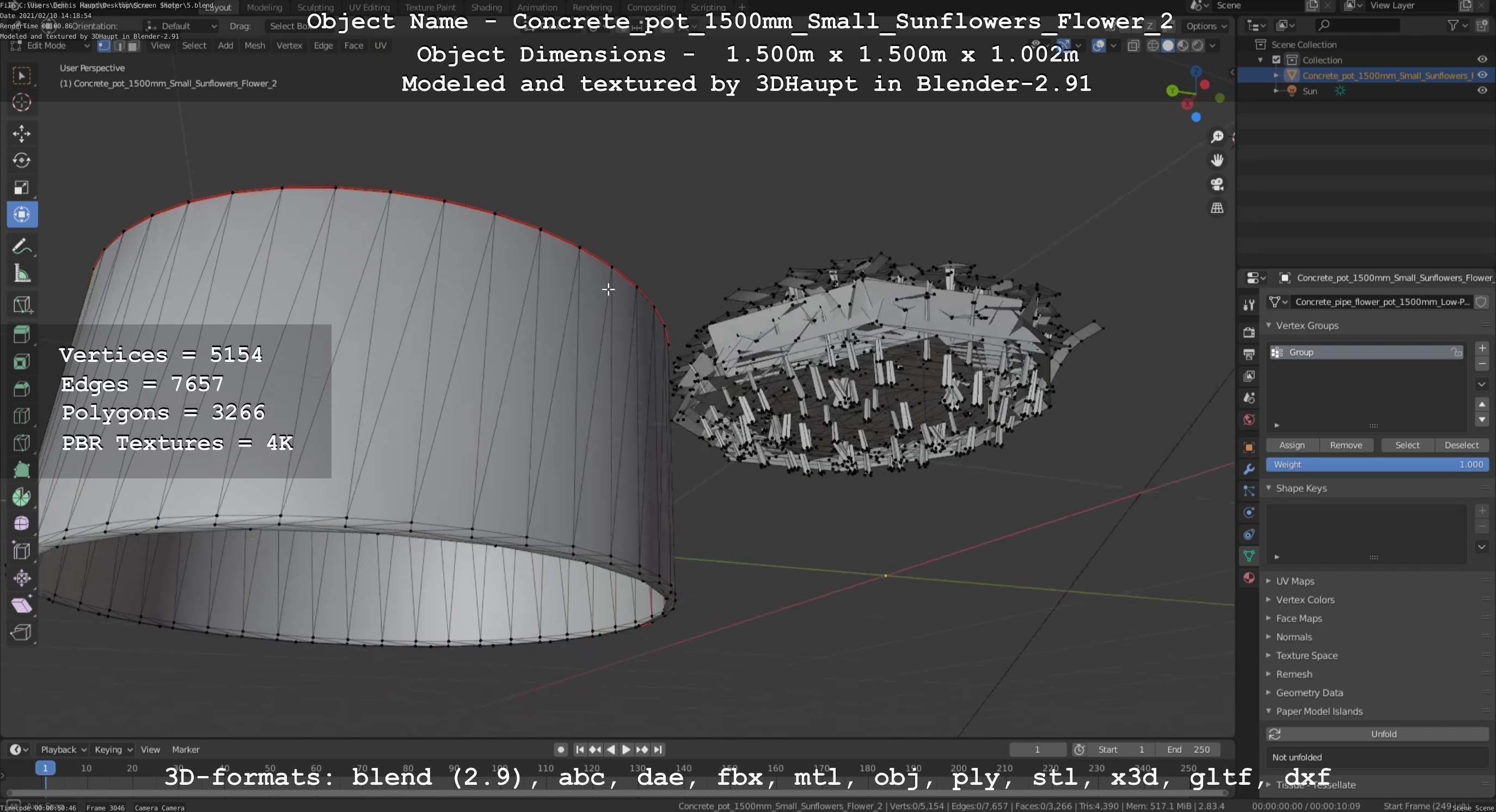This screenshot has height=812, width=1496.
Task: Select the Scale tool
Action: [x=21, y=187]
